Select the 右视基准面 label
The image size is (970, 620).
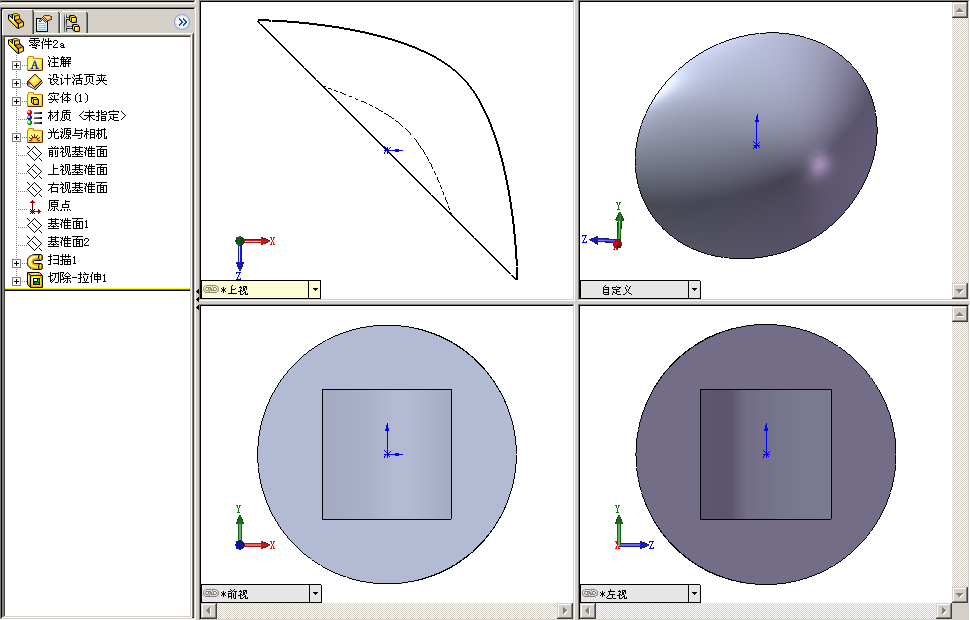pos(77,187)
